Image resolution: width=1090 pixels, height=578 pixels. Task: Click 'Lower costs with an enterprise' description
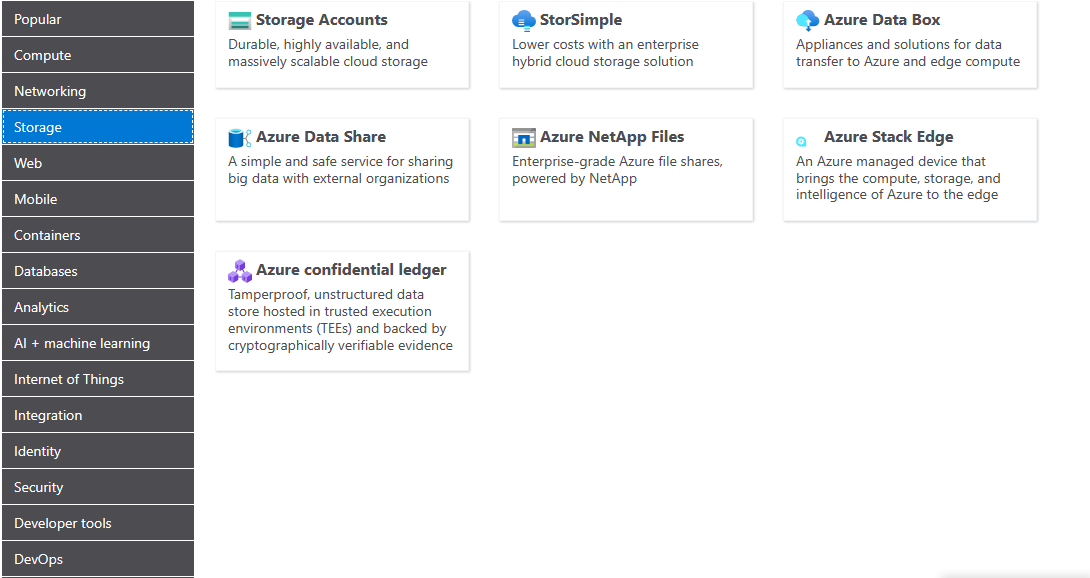(605, 53)
